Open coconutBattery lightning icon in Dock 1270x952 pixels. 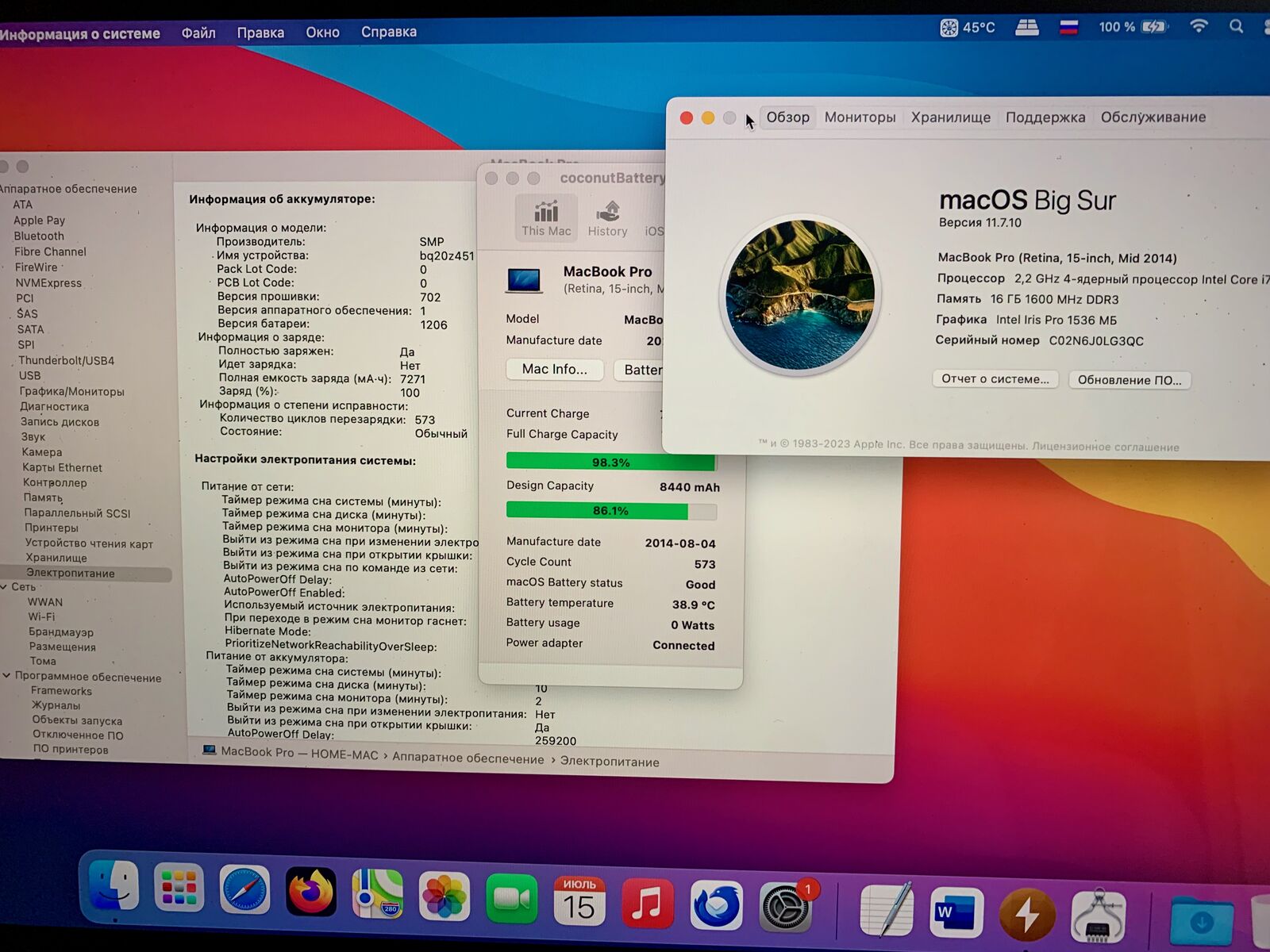pos(1027,915)
